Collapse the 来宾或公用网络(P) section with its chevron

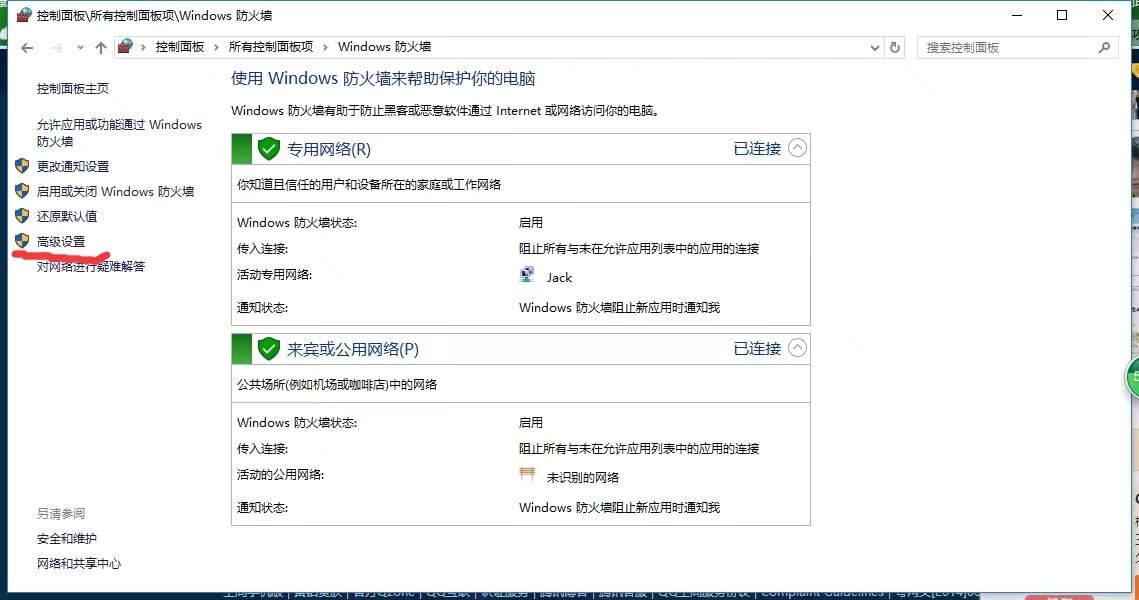click(798, 348)
